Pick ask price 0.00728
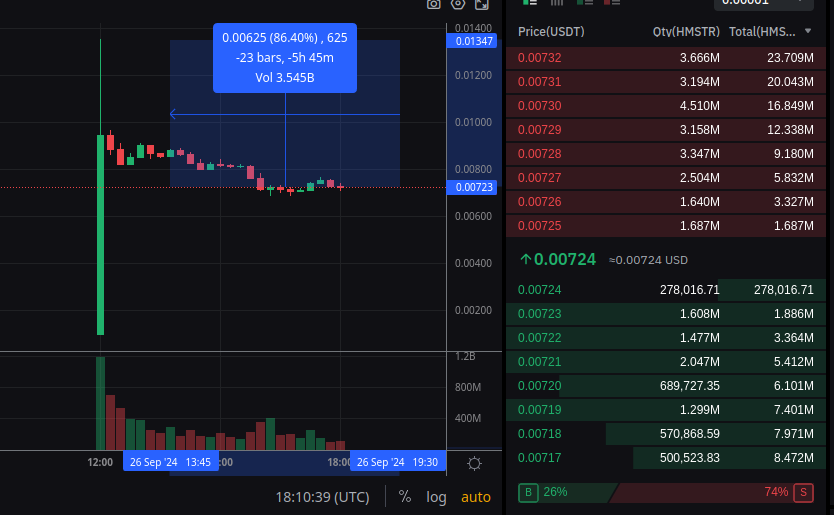The image size is (834, 515). tap(539, 153)
